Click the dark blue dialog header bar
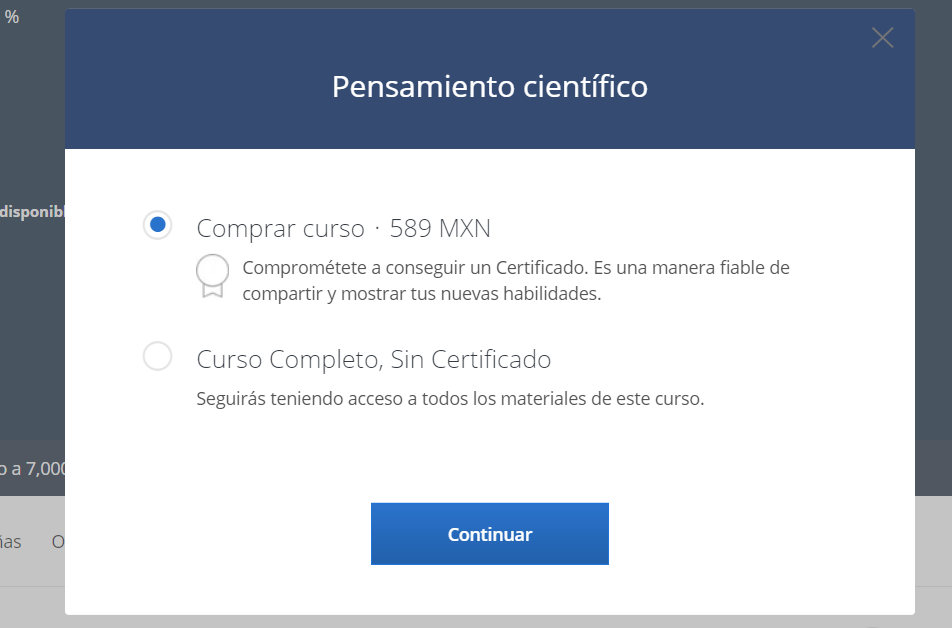The image size is (952, 628). coord(200,110)
